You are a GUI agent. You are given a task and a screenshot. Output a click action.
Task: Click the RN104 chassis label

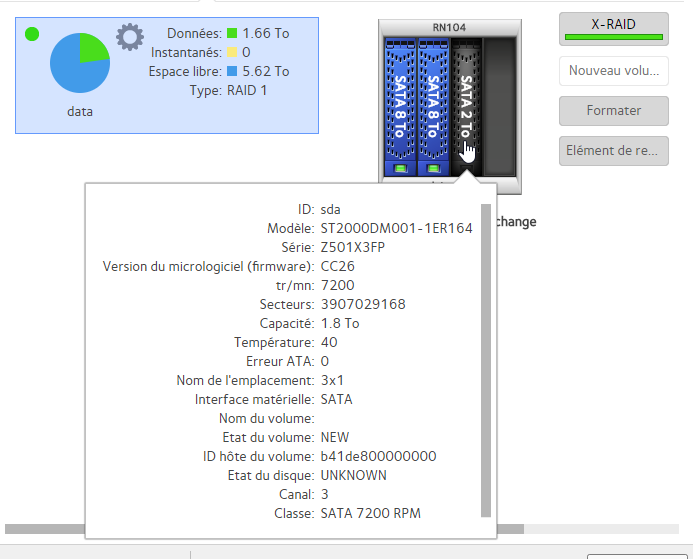pos(449,27)
